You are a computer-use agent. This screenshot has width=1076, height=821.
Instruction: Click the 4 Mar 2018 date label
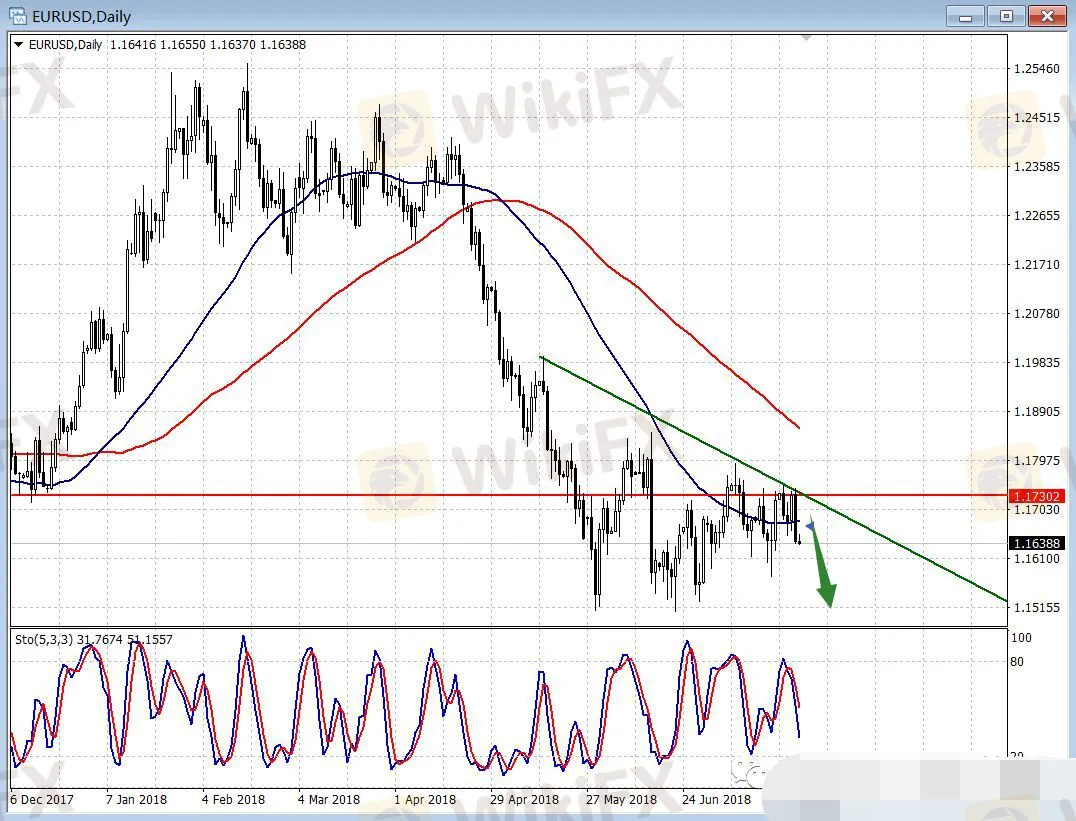[x=329, y=800]
